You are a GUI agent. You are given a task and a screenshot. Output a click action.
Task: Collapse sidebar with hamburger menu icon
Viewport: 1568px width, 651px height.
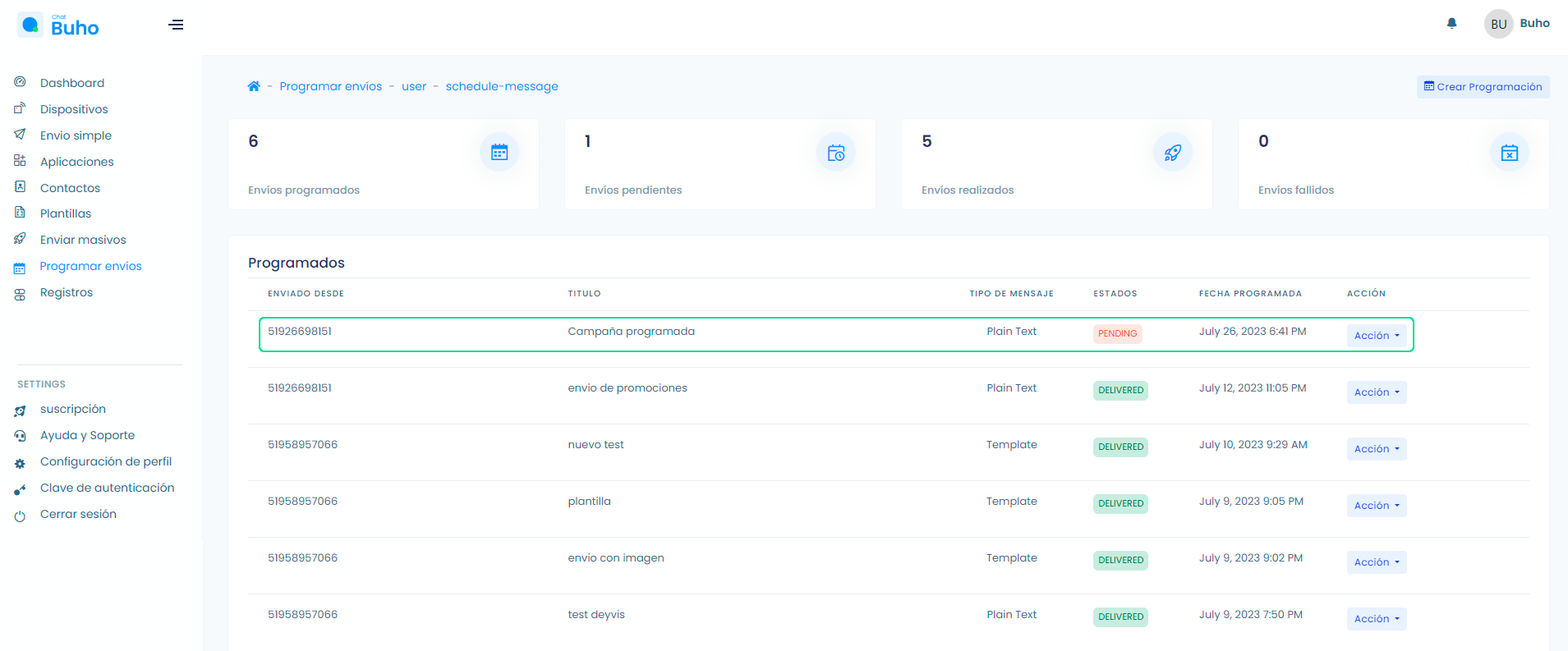point(176,25)
